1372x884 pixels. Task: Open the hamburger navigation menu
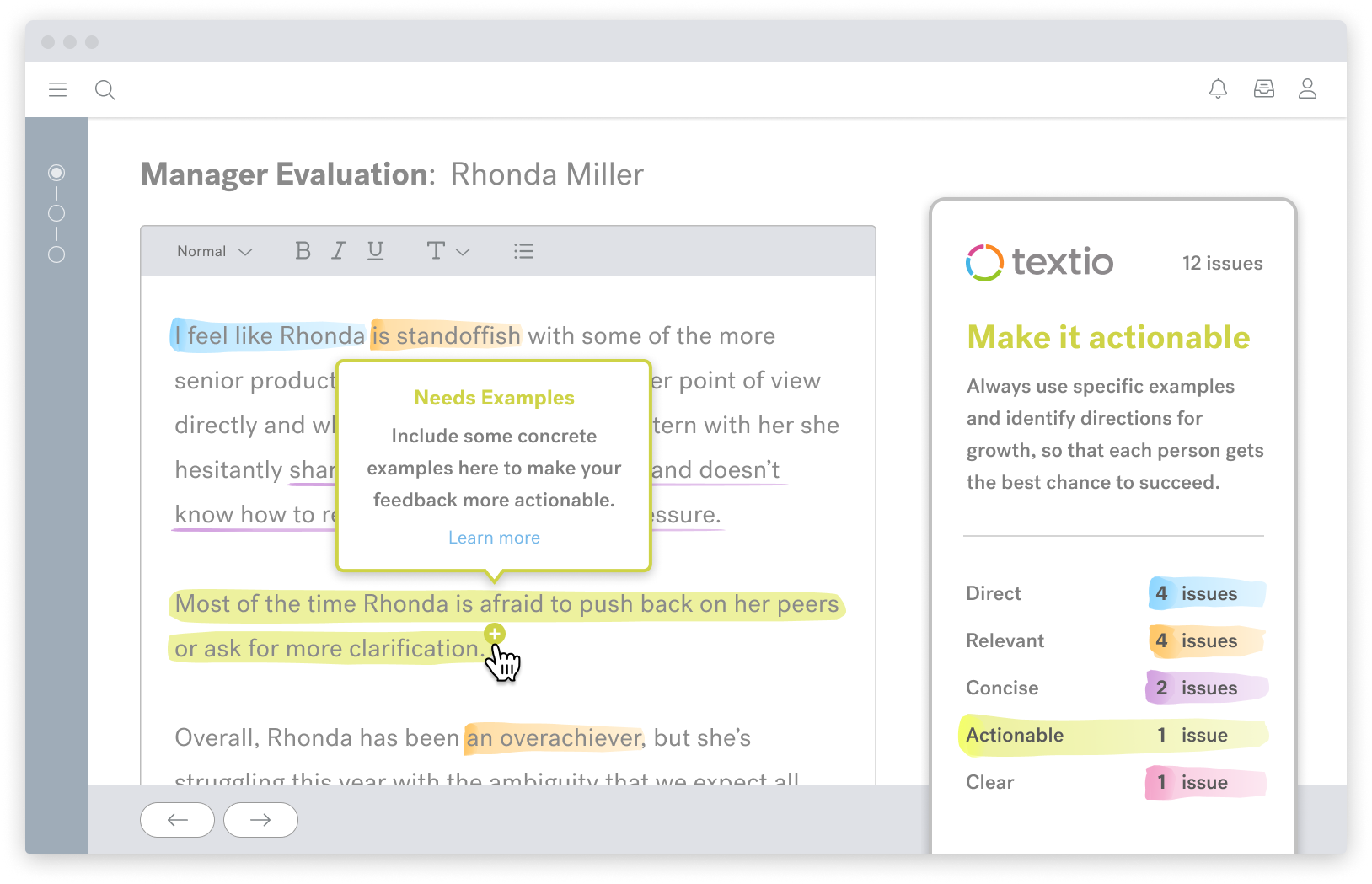(57, 89)
